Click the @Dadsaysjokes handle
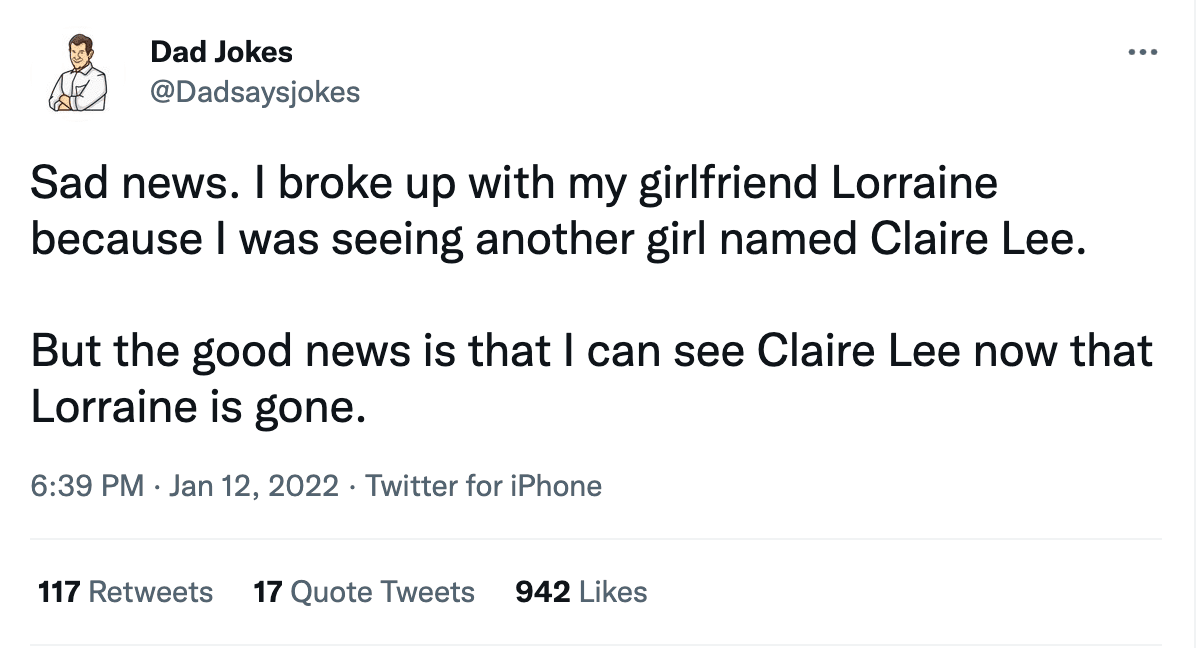 254,92
